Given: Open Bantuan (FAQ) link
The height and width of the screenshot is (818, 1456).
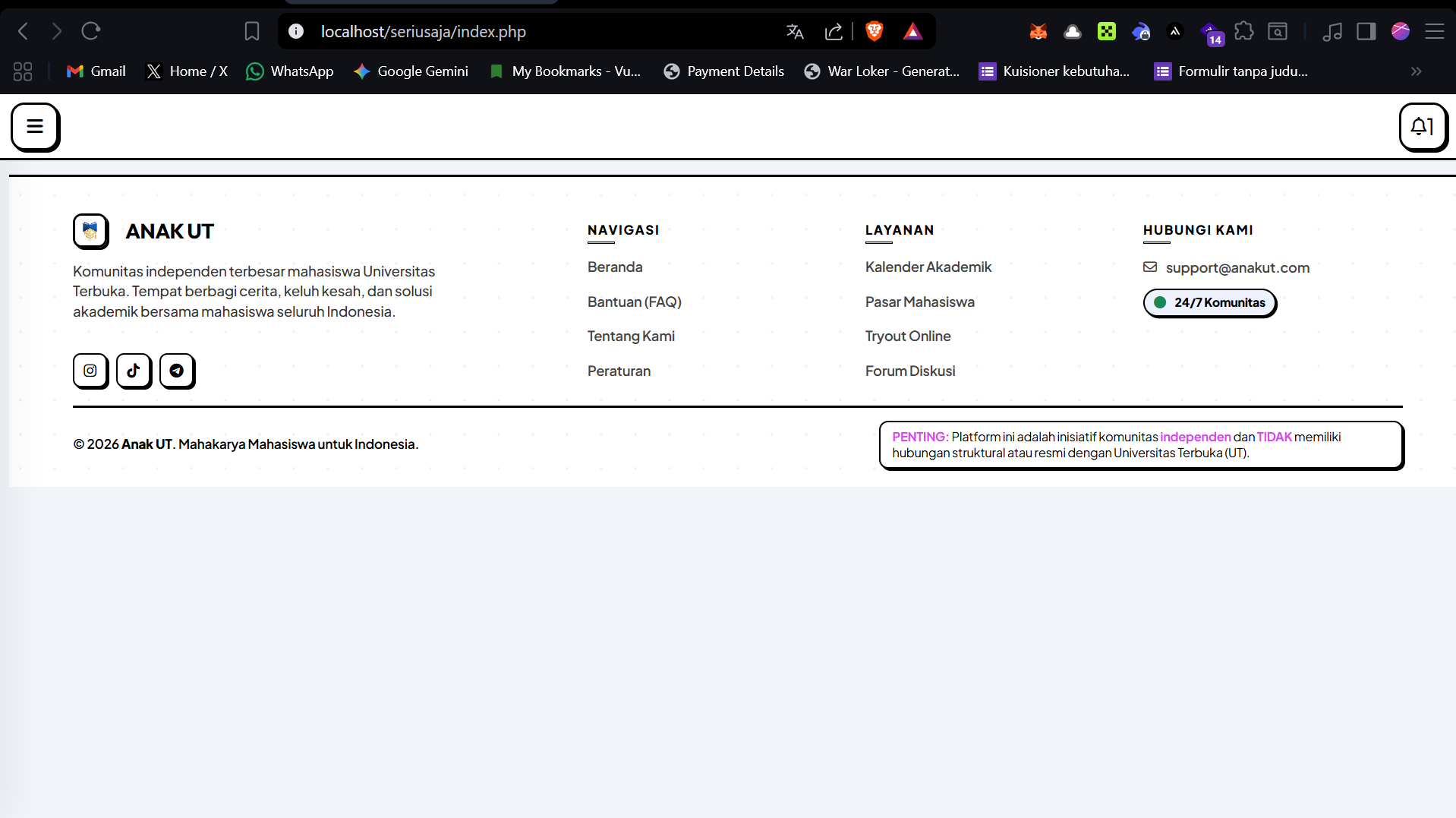Looking at the screenshot, I should coord(635,302).
